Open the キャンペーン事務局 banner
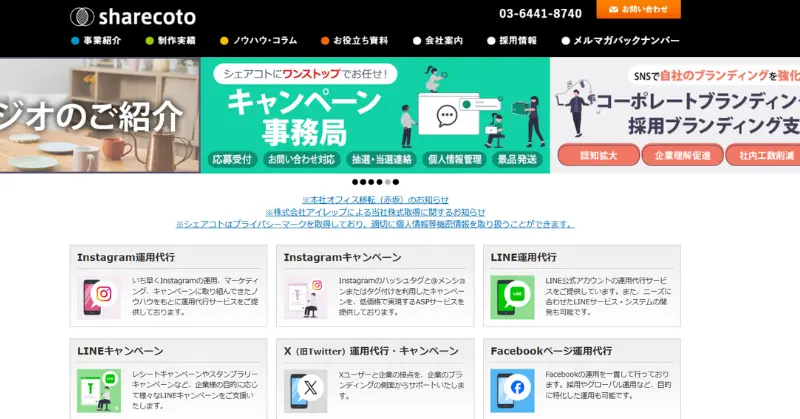The width and height of the screenshot is (800, 419). 375,115
